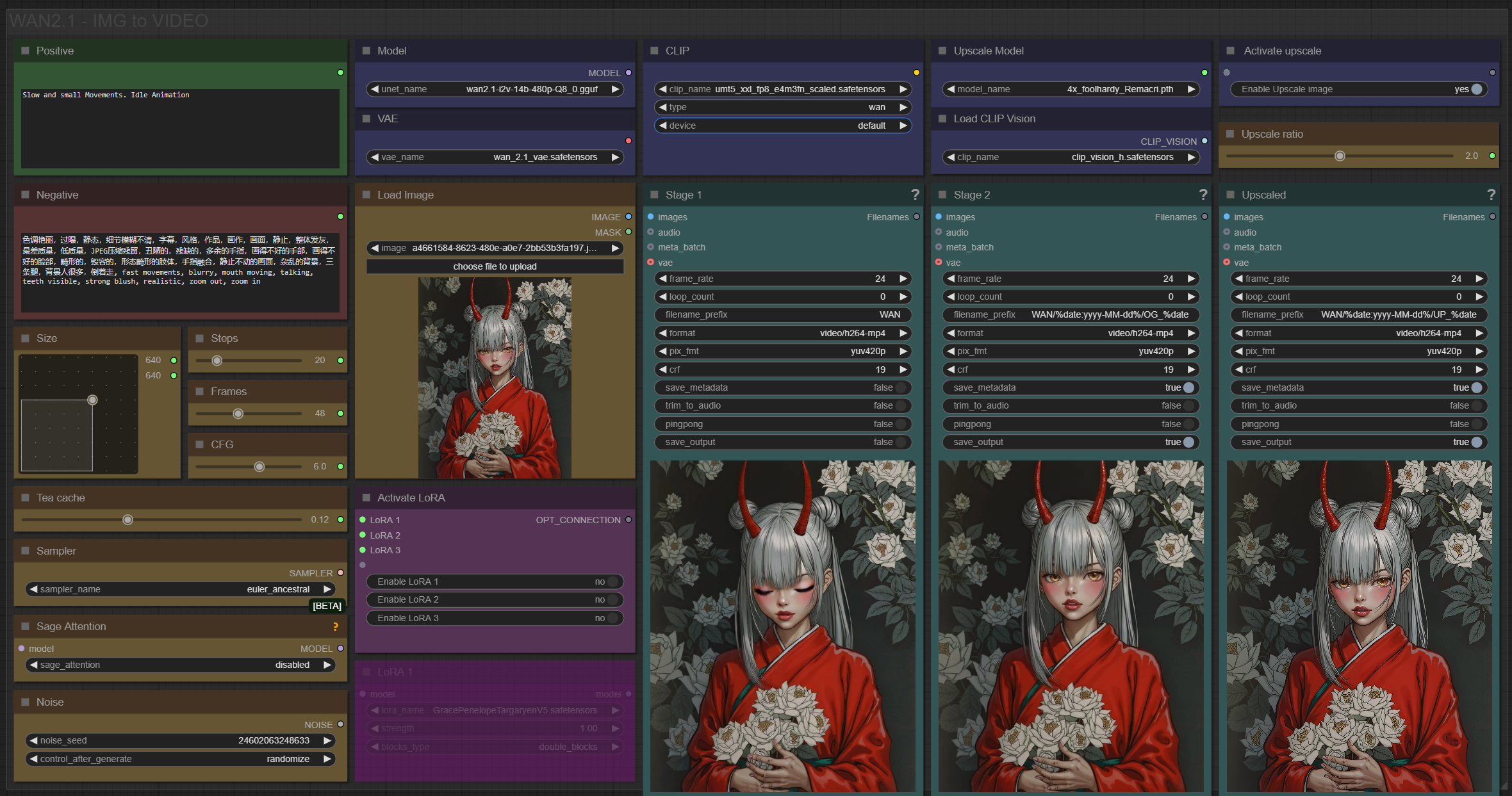
Task: Toggle Enable Upscale image switch
Action: tap(1476, 89)
